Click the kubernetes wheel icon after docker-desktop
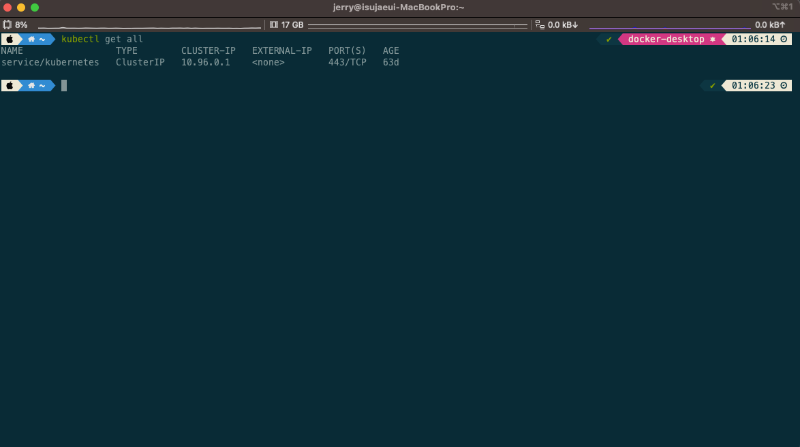The image size is (800, 447). click(x=713, y=39)
